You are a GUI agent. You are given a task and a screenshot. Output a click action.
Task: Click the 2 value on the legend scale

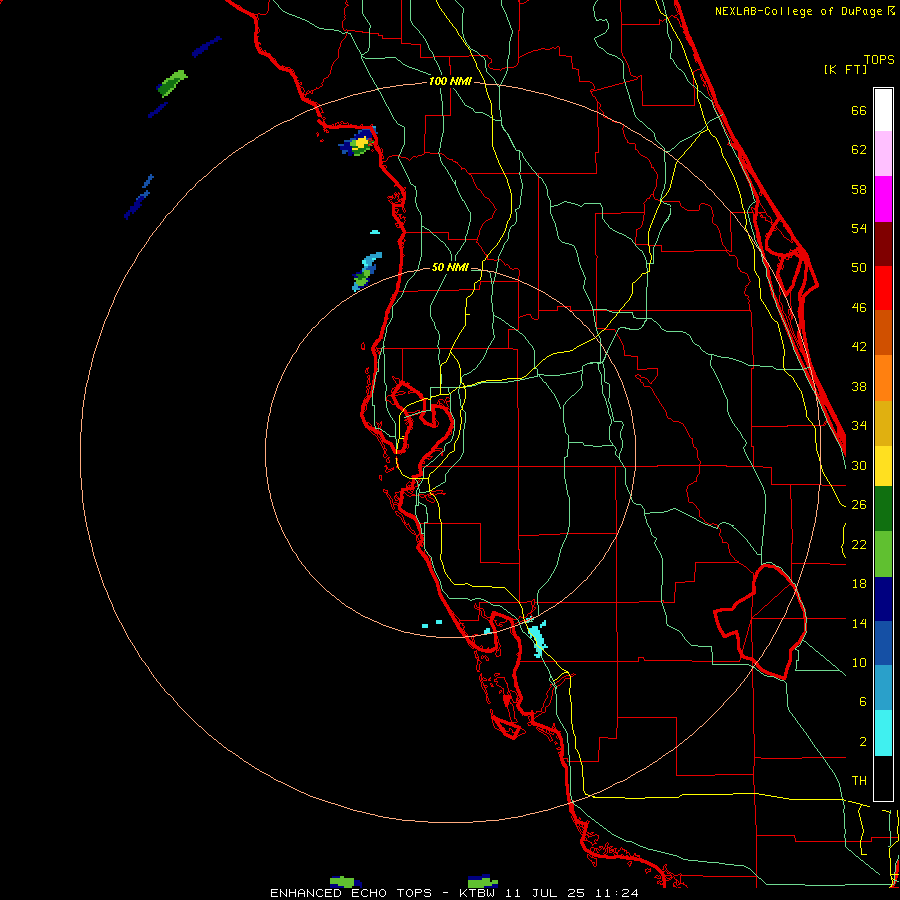pos(863,742)
